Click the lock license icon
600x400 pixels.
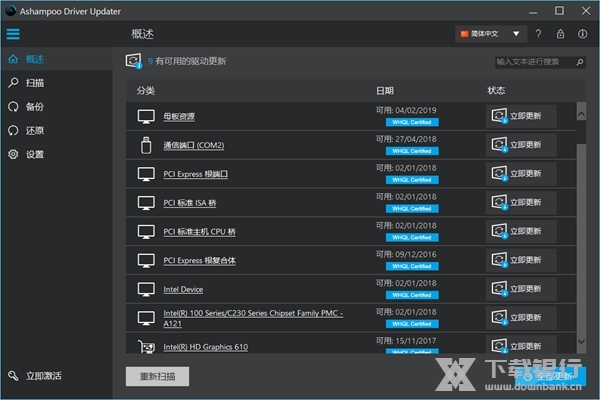[x=560, y=34]
